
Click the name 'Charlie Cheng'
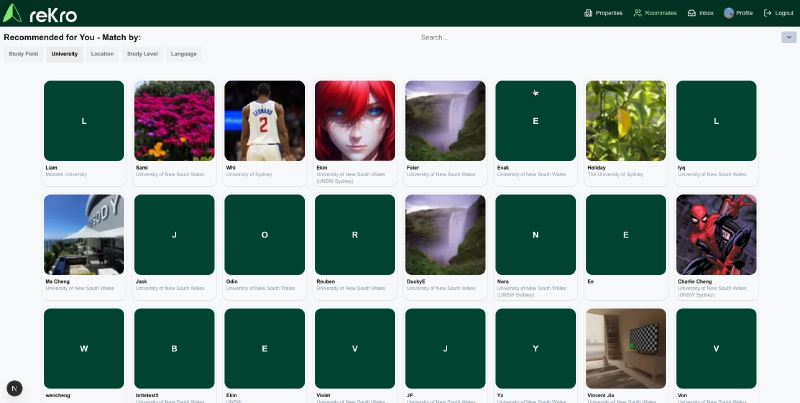695,282
